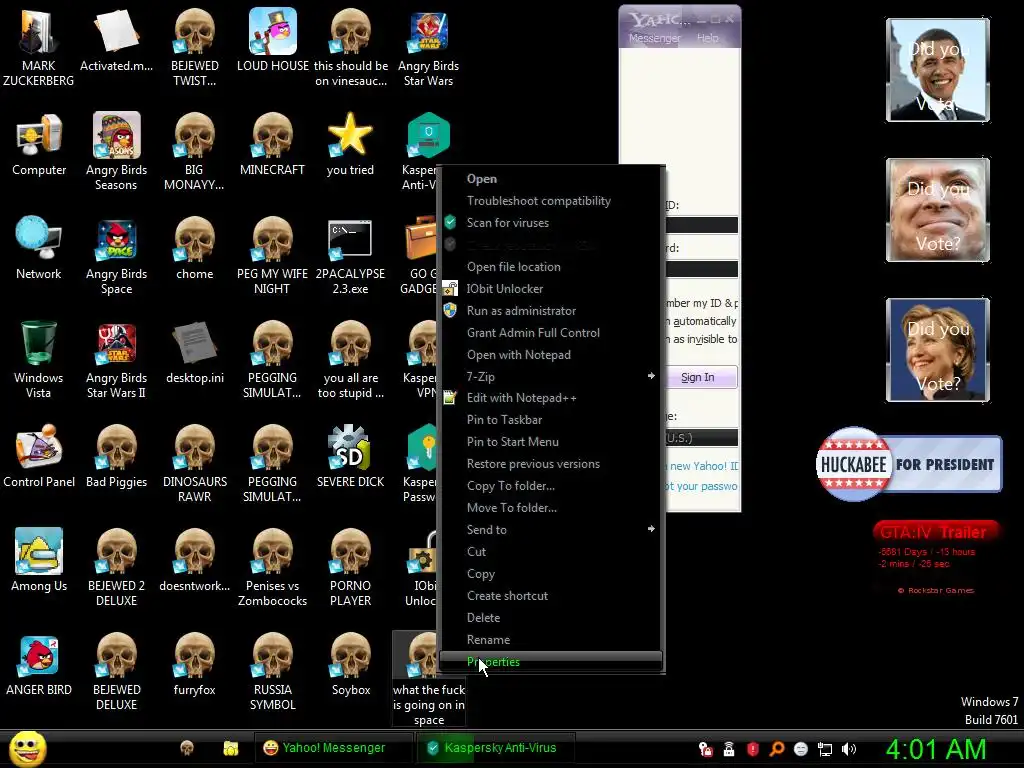Open the Computer desktop icon

point(39,144)
